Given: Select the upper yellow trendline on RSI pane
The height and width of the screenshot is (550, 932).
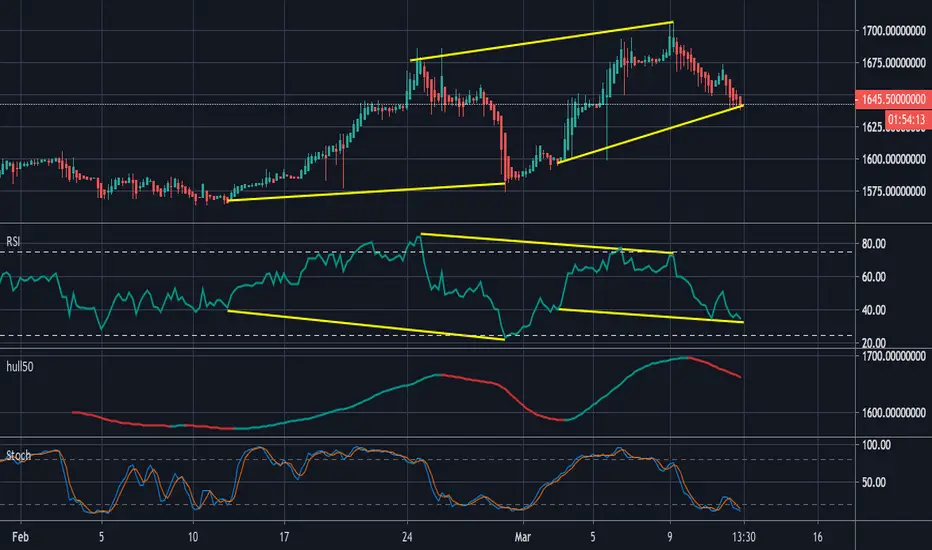Looking at the screenshot, I should 547,243.
